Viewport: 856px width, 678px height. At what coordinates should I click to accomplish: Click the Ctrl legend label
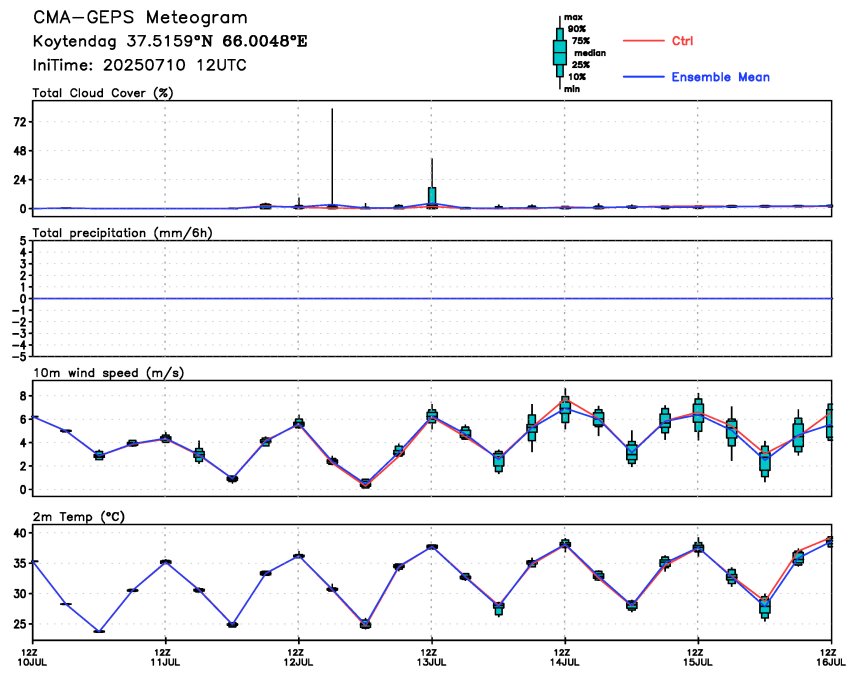682,41
